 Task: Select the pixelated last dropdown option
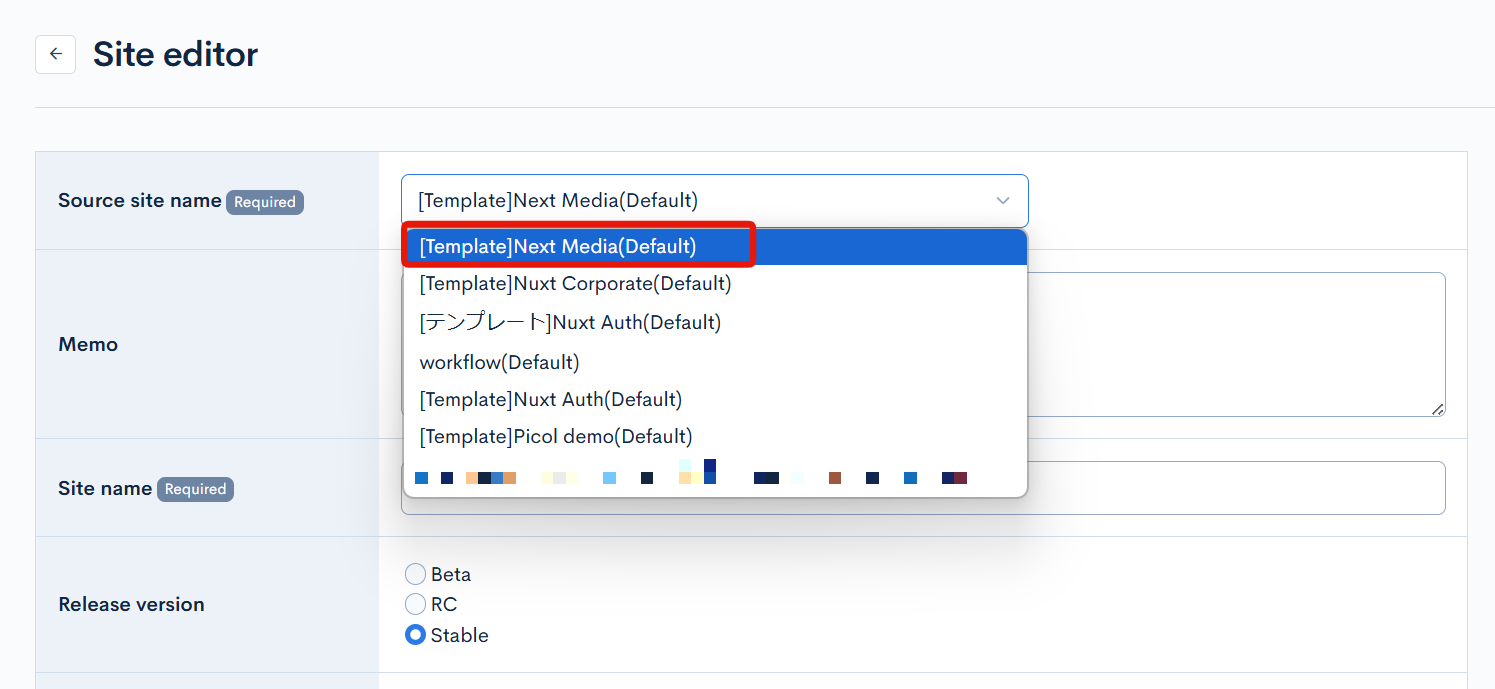[x=690, y=476]
